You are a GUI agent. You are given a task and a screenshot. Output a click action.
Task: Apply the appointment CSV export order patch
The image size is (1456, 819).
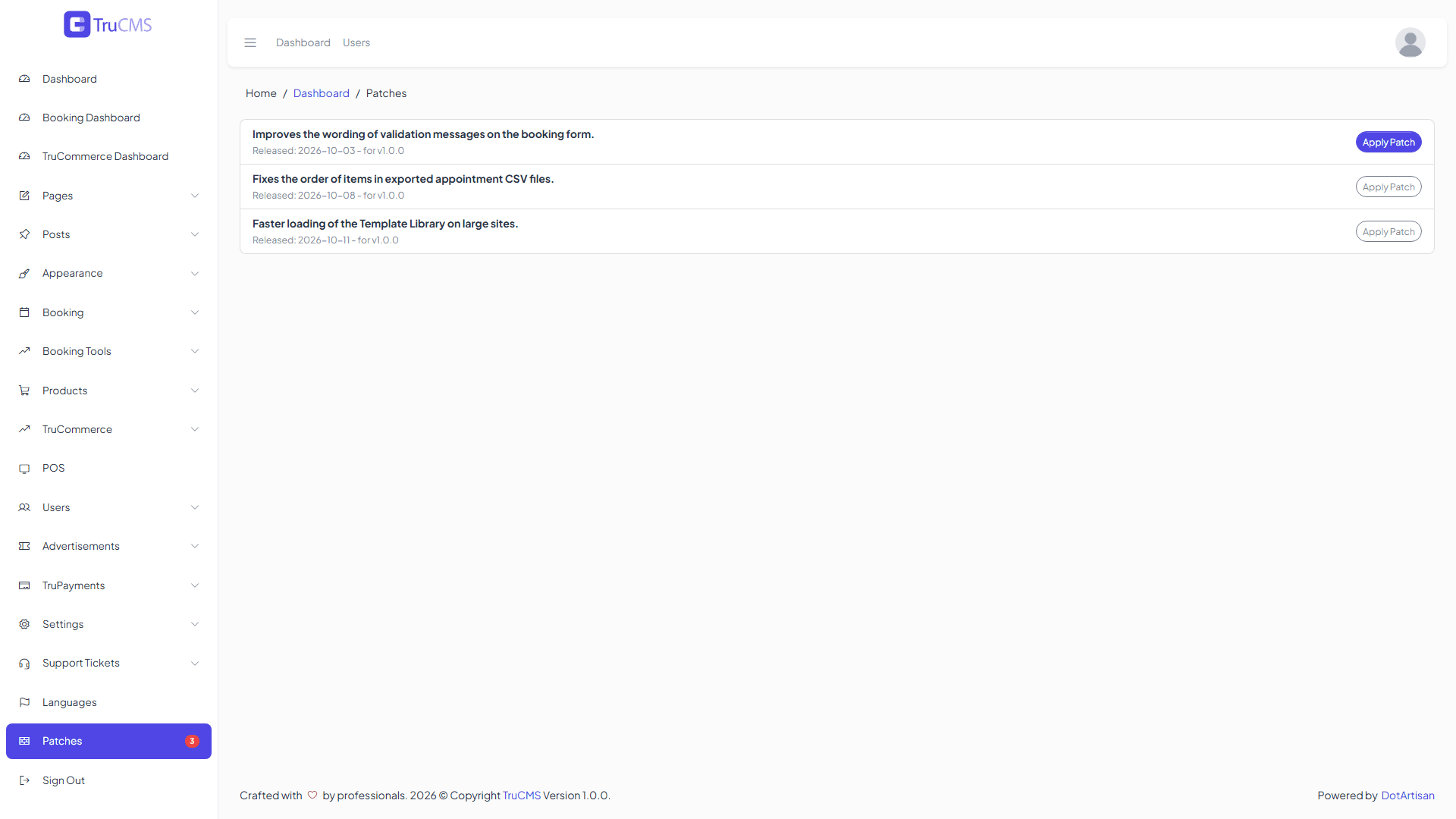pyautogui.click(x=1388, y=187)
